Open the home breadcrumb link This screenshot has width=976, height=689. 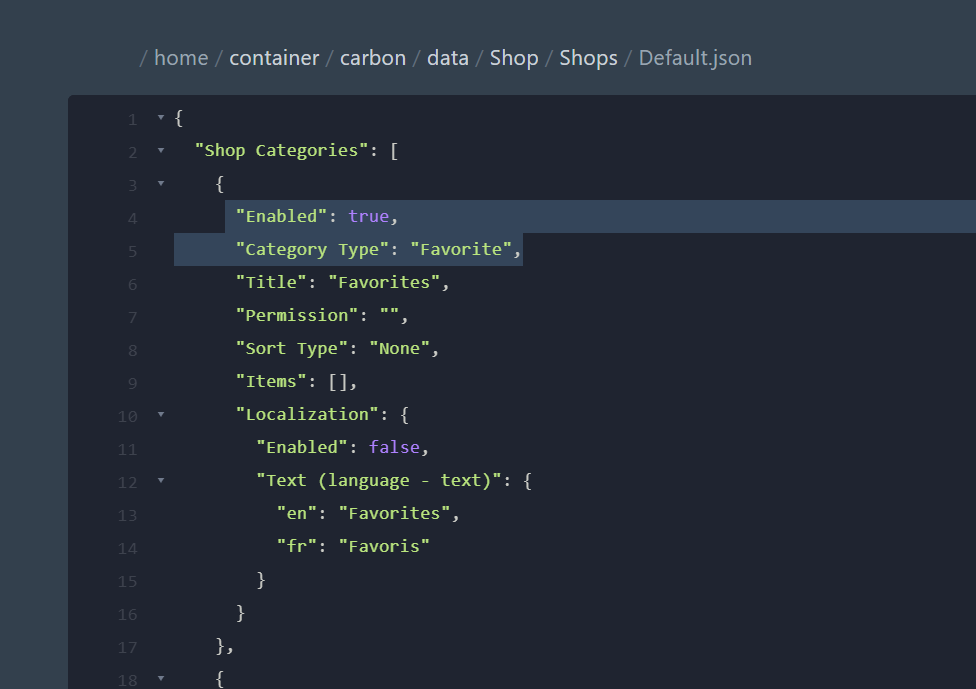(x=181, y=58)
